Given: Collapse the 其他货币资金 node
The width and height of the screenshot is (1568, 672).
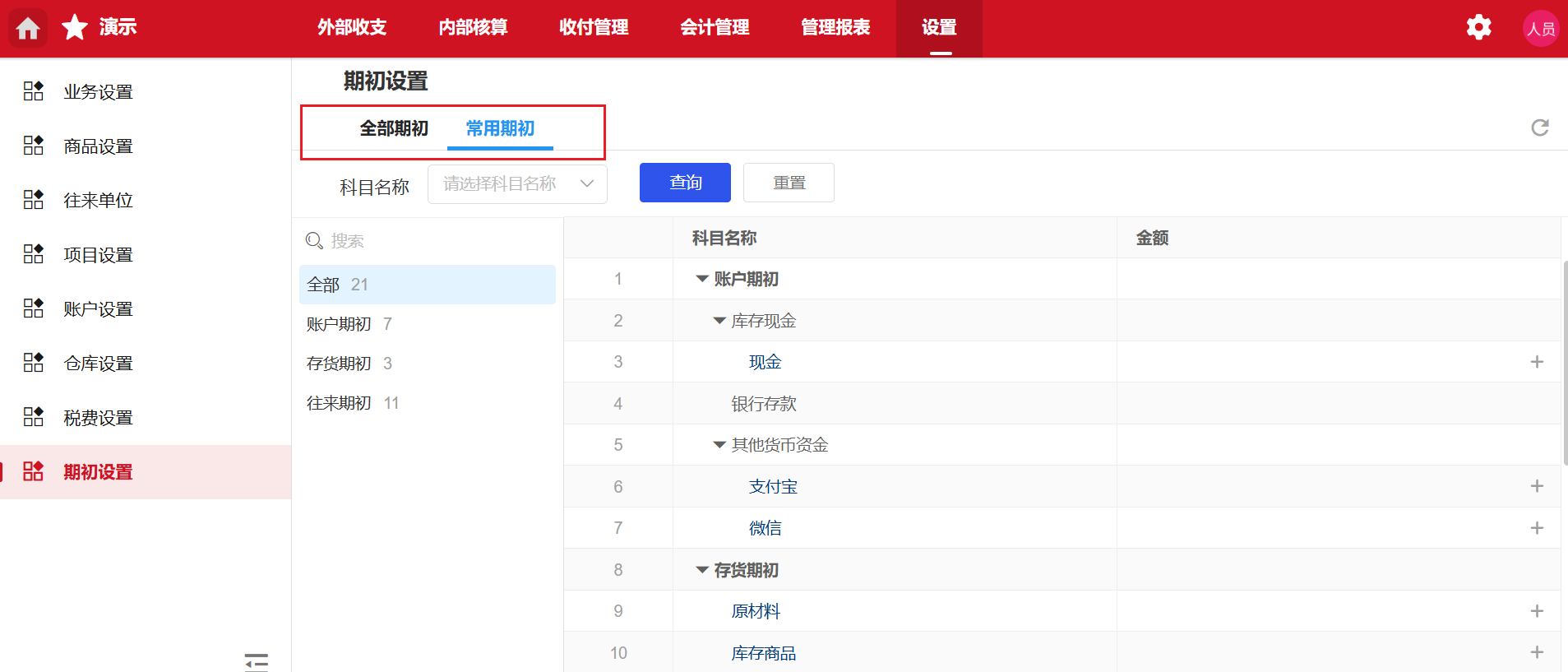Looking at the screenshot, I should 719,445.
